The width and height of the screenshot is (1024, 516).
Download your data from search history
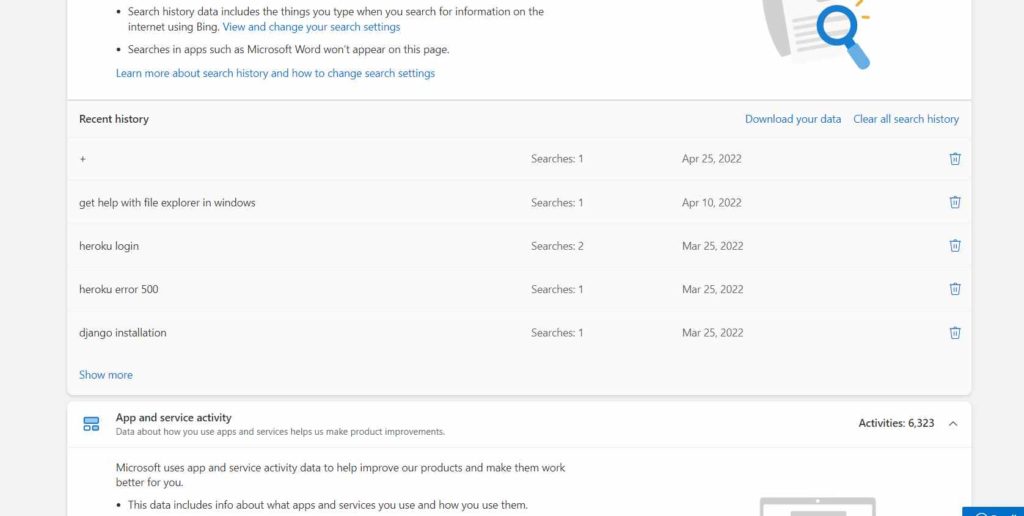pyautogui.click(x=793, y=119)
